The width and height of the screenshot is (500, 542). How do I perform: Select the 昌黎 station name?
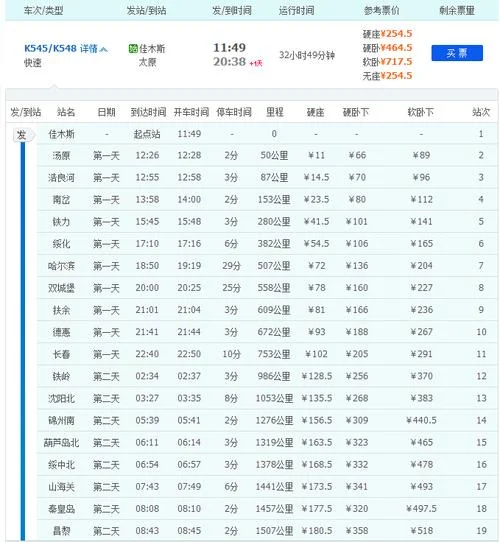[61, 531]
